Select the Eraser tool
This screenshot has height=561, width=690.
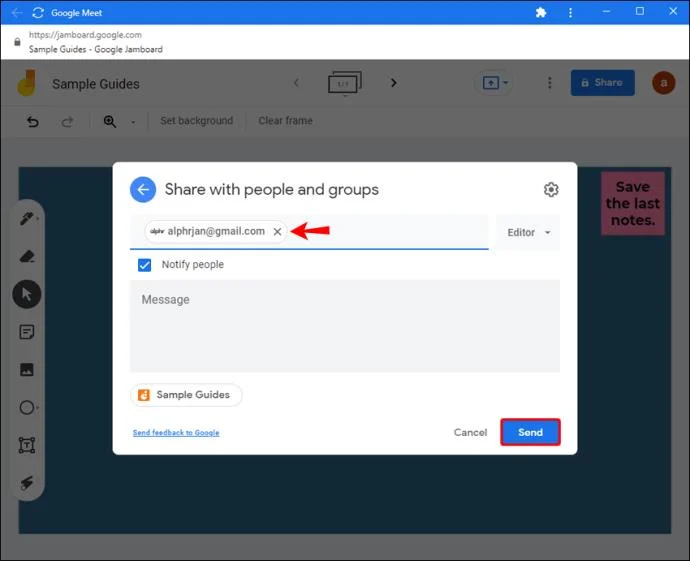(27, 256)
